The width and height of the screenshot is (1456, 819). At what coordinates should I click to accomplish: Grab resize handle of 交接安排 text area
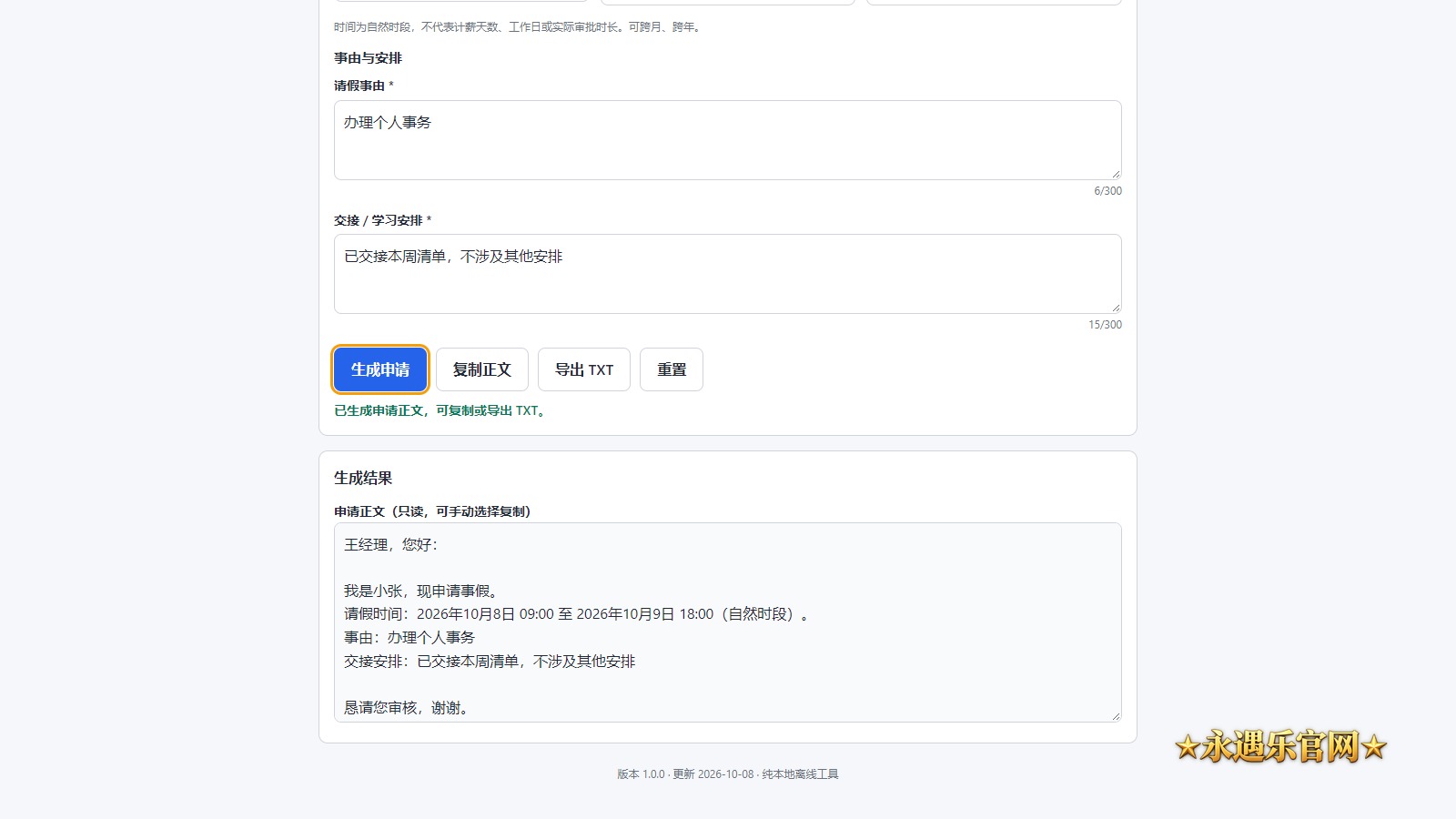point(1116,308)
